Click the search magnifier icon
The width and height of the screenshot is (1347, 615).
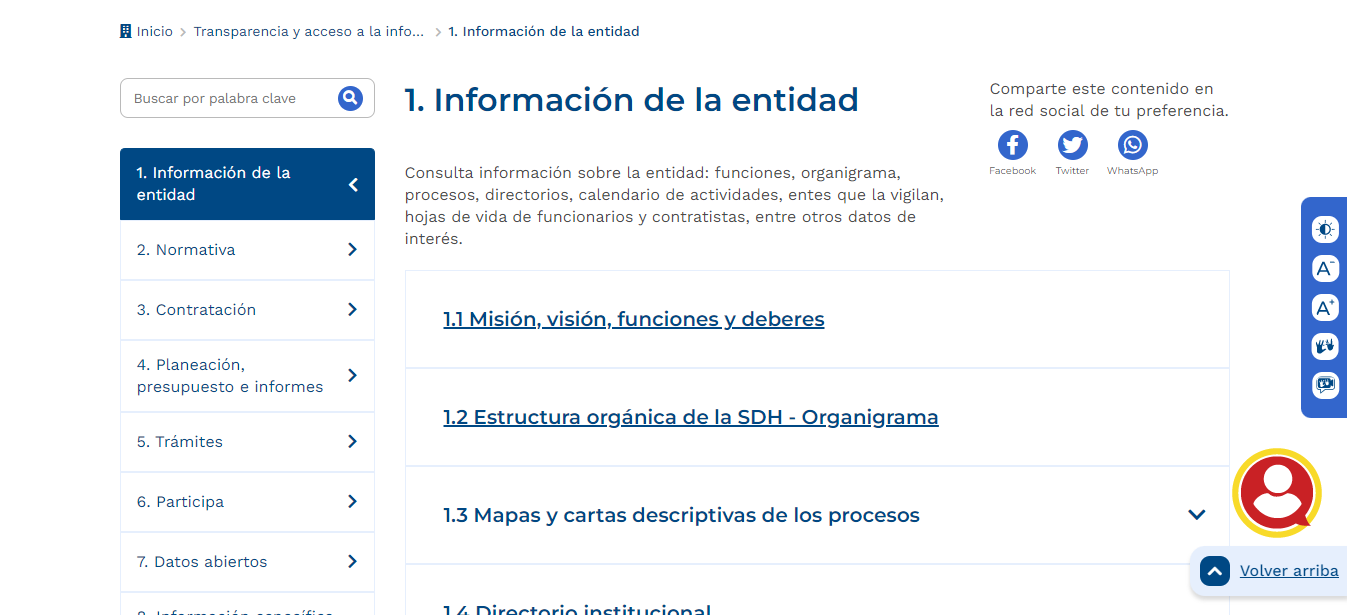[x=350, y=98]
